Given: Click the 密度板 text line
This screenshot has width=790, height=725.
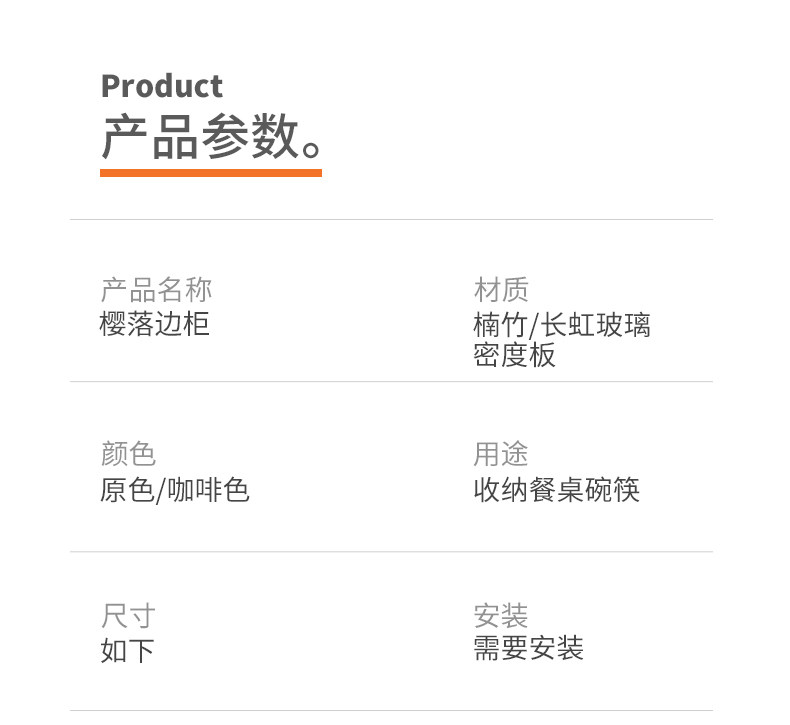Looking at the screenshot, I should [514, 355].
